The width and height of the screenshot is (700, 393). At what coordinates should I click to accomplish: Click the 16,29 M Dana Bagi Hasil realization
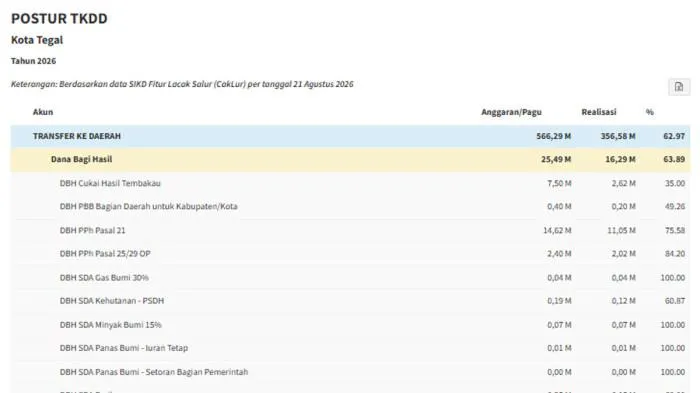(620, 159)
